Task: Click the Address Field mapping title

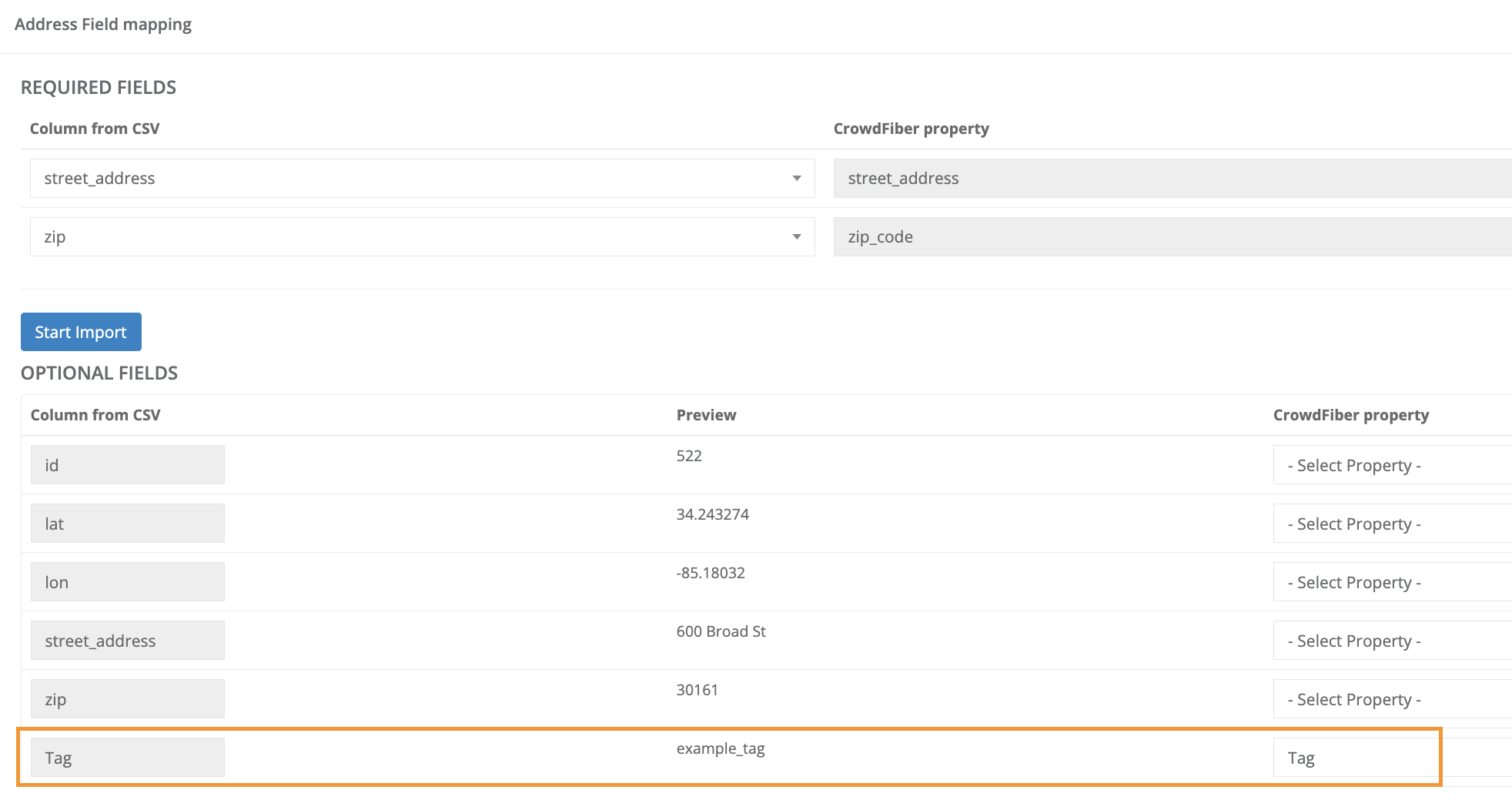Action: pyautogui.click(x=103, y=25)
